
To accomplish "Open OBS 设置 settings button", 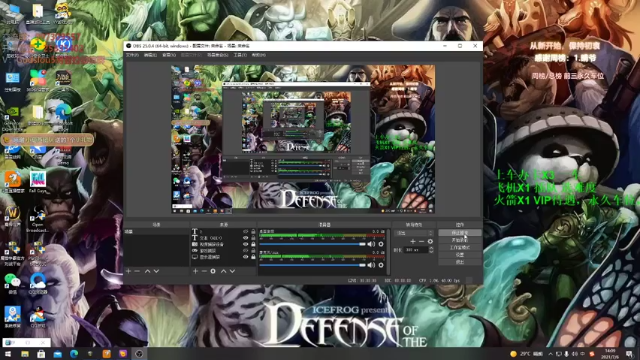I will pos(460,255).
